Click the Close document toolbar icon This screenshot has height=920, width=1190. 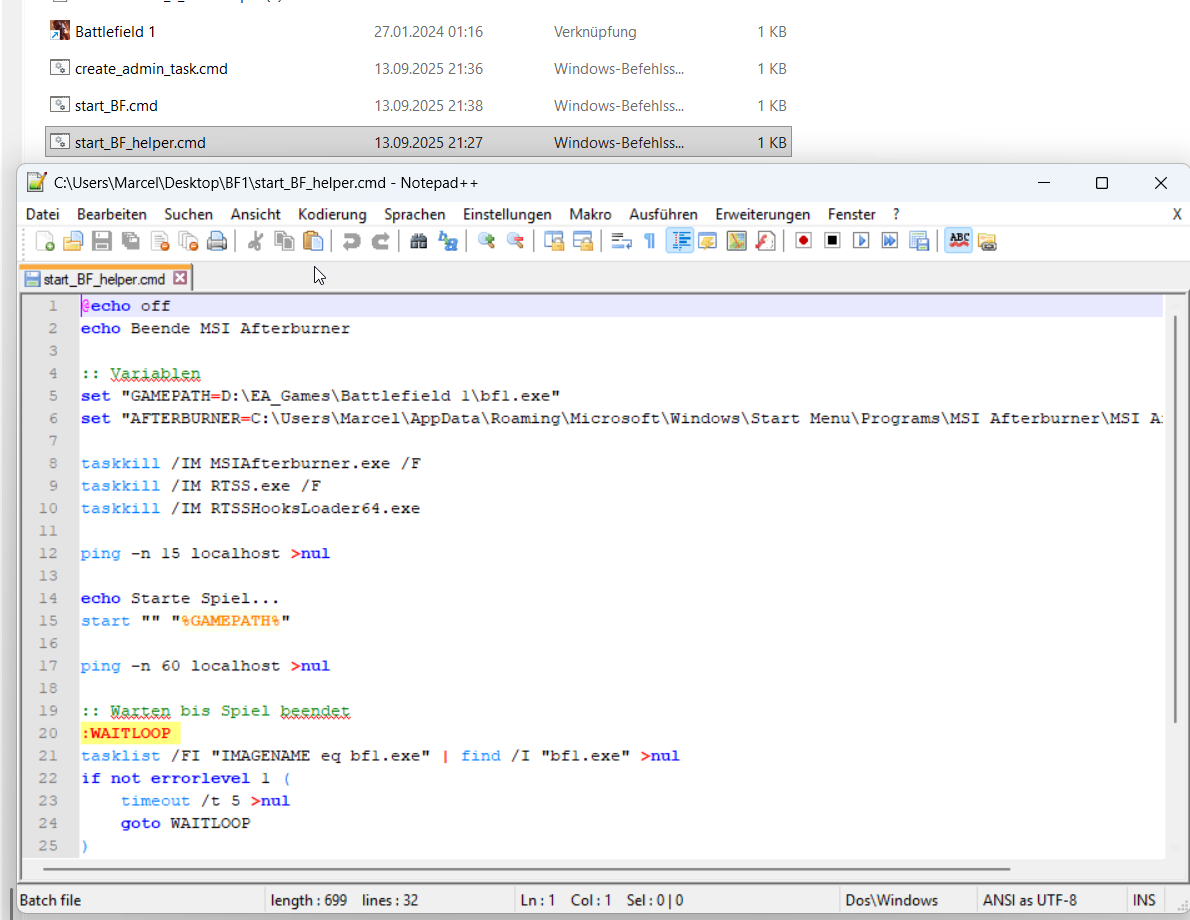pos(159,241)
